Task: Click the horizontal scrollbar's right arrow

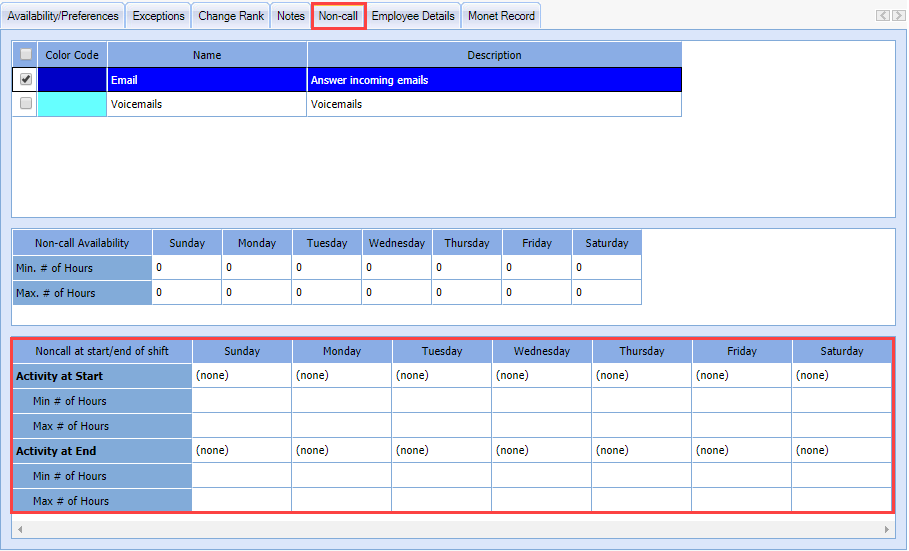Action: 887,528
